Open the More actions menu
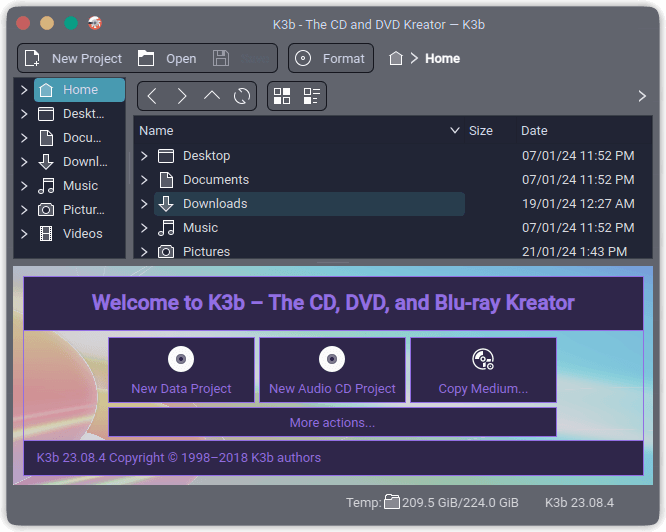Screen dimensions: 666x532 coord(332,422)
